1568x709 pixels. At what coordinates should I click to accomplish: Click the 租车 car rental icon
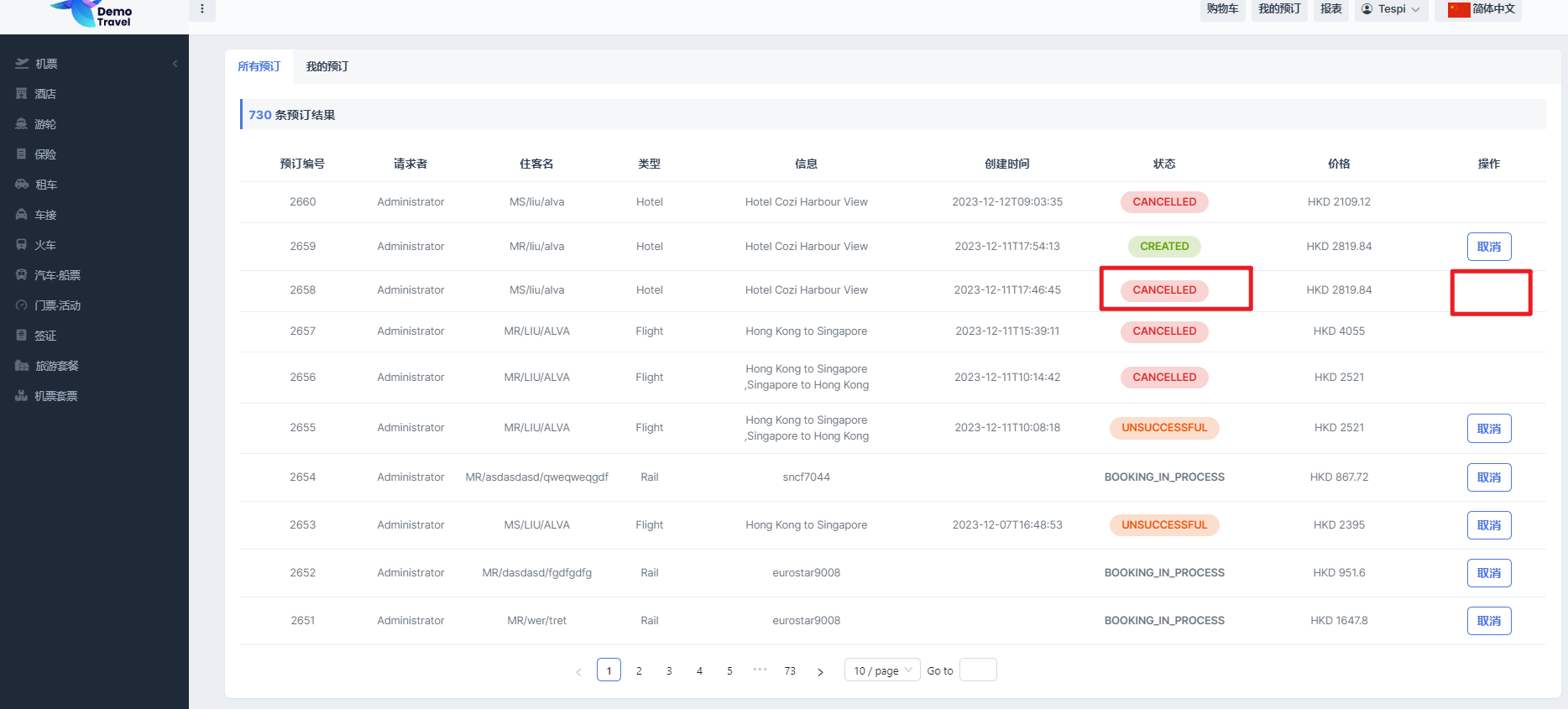[x=22, y=185]
